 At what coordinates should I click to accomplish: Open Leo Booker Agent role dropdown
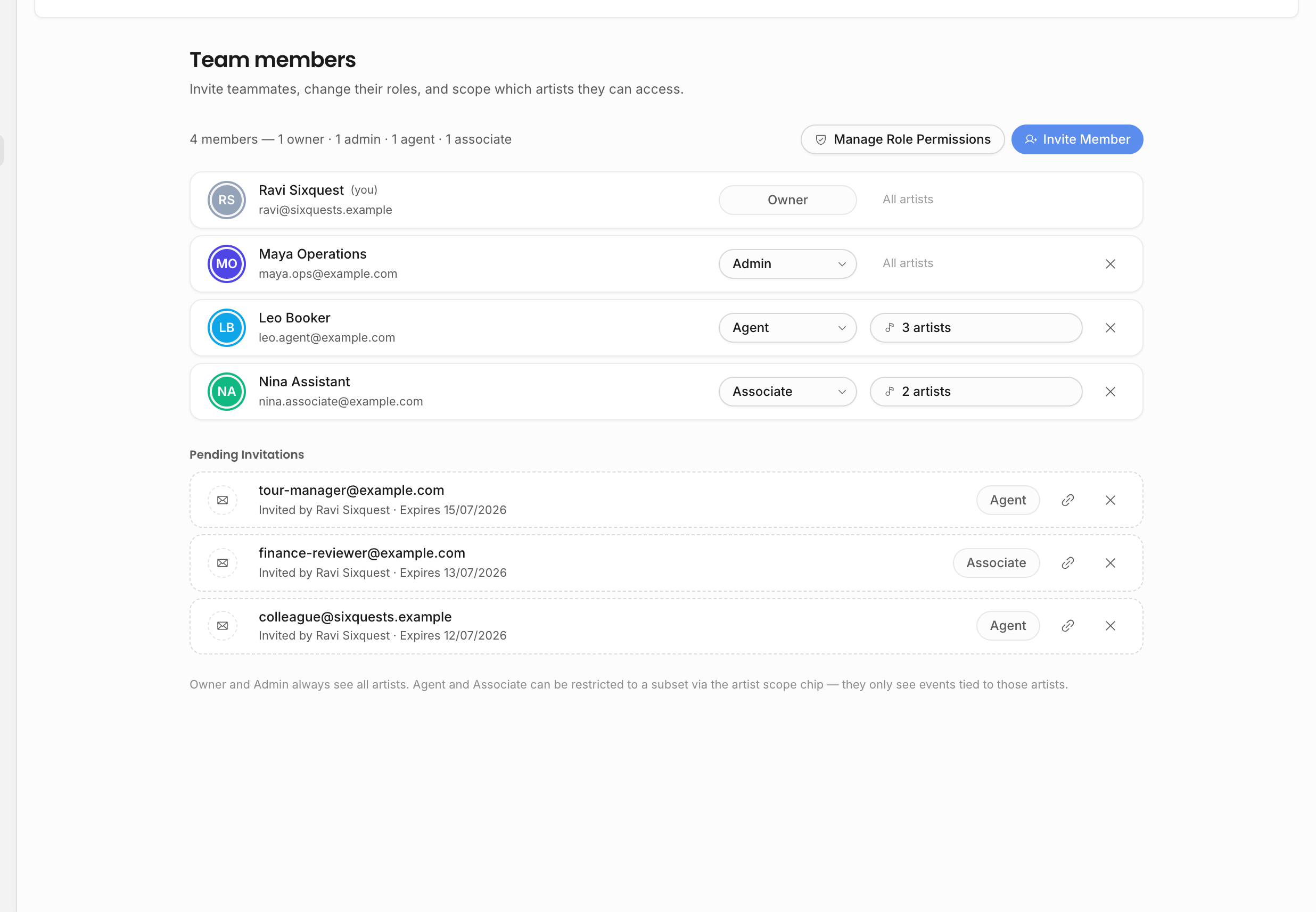coord(787,328)
